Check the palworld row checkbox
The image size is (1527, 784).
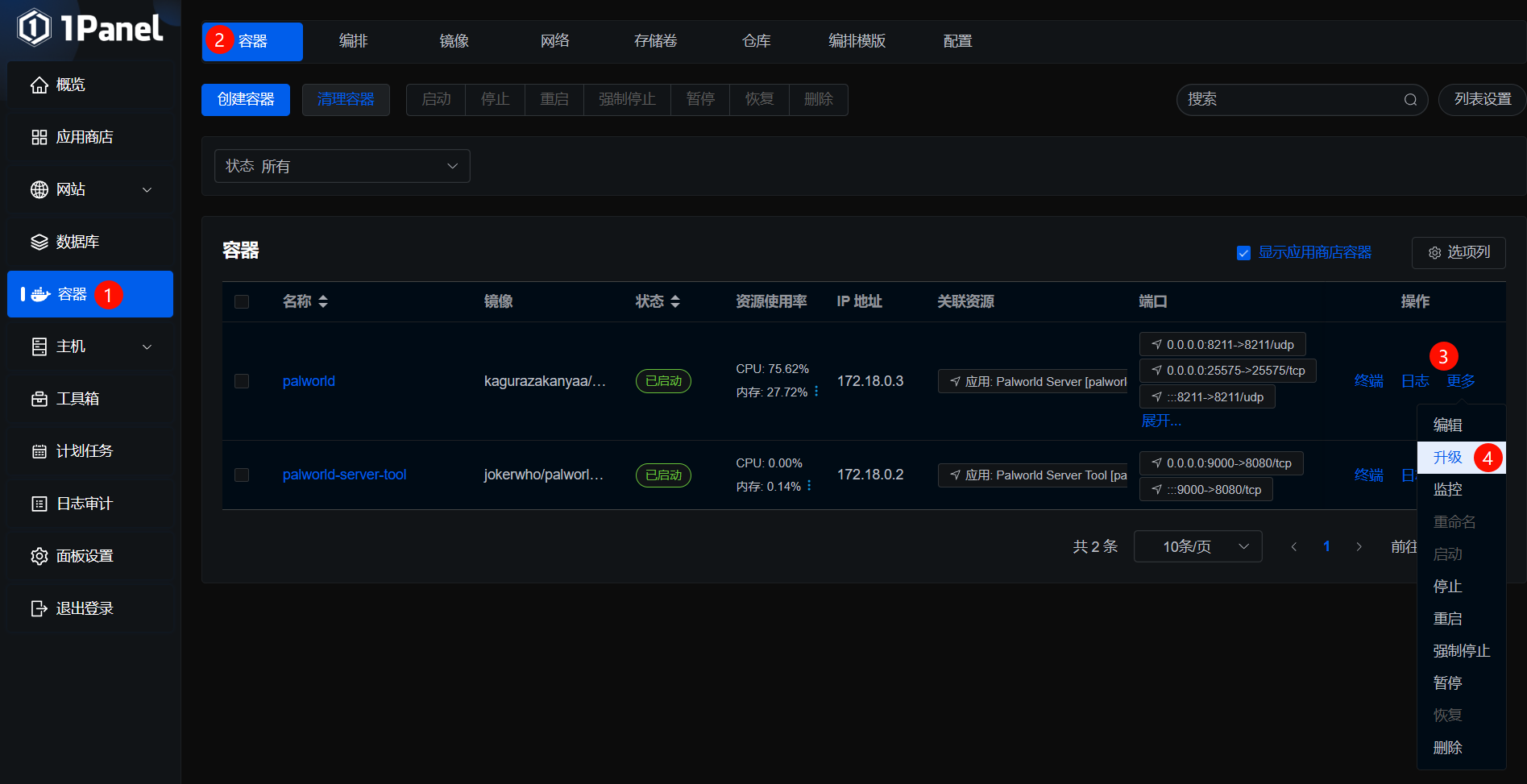click(x=242, y=381)
